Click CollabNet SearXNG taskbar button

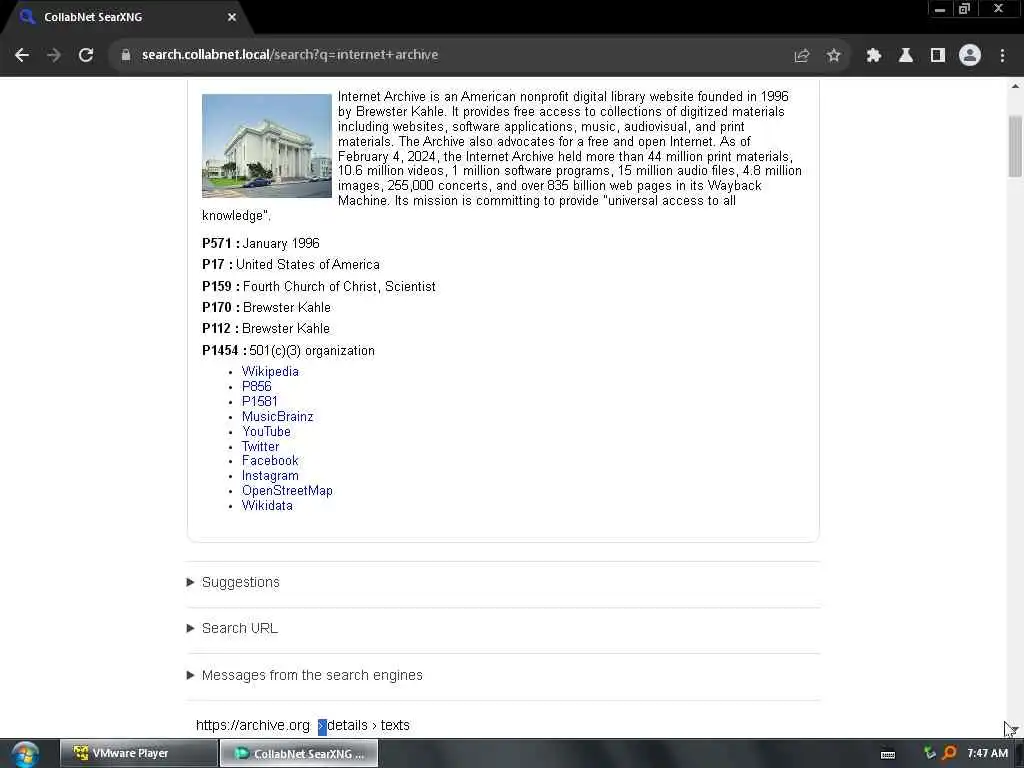[x=298, y=754]
